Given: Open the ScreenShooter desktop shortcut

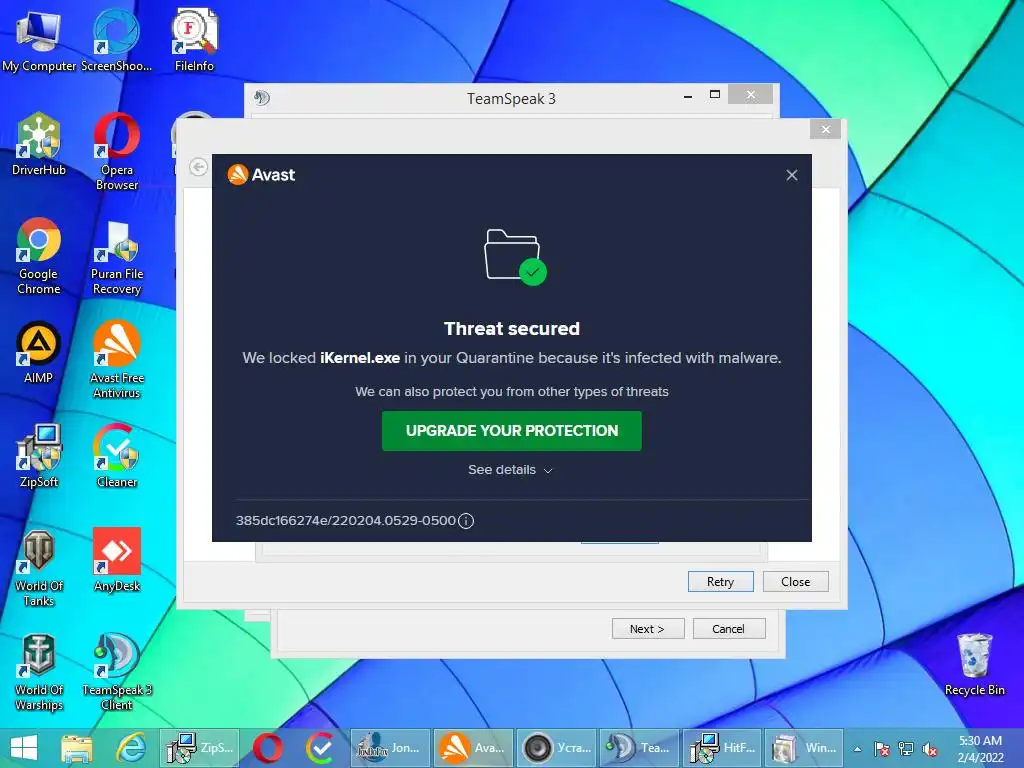Looking at the screenshot, I should pos(116,40).
